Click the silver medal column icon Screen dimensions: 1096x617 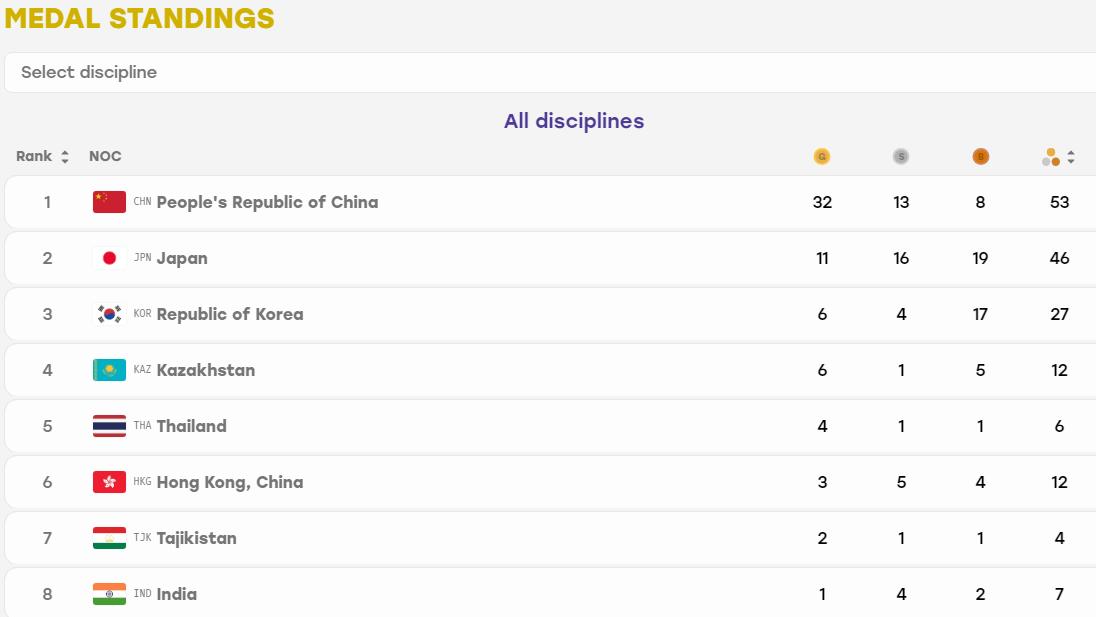[901, 157]
